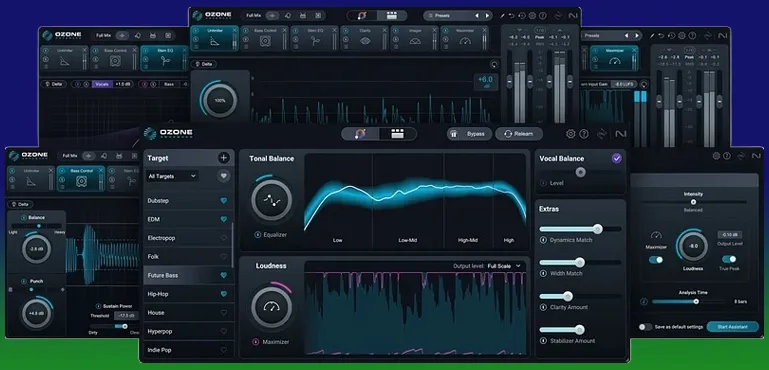Unfavorite the Dubstep target heart
769x370 pixels.
coord(224,201)
